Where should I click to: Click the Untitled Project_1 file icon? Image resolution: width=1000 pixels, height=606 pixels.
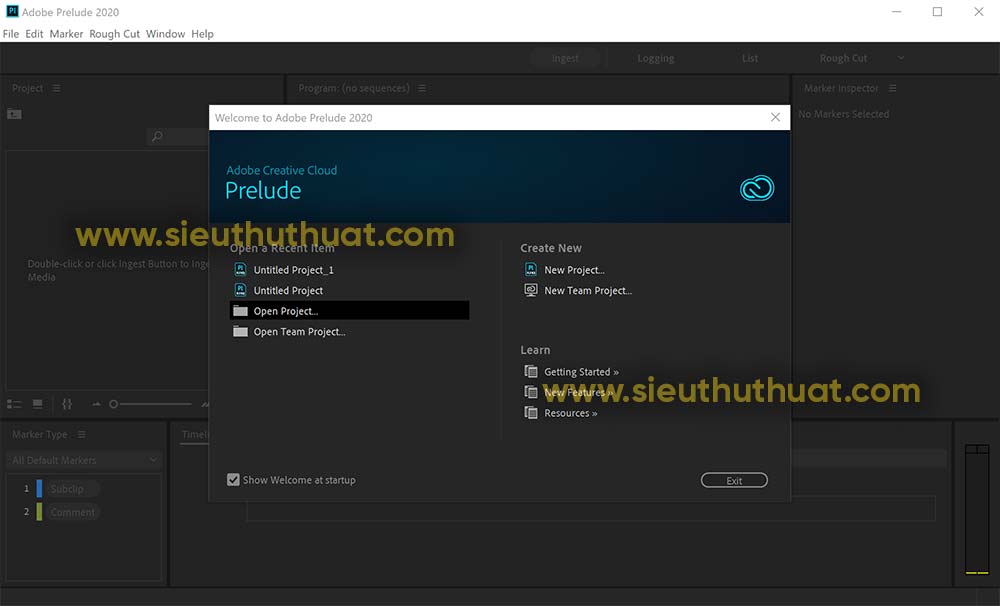click(x=240, y=269)
